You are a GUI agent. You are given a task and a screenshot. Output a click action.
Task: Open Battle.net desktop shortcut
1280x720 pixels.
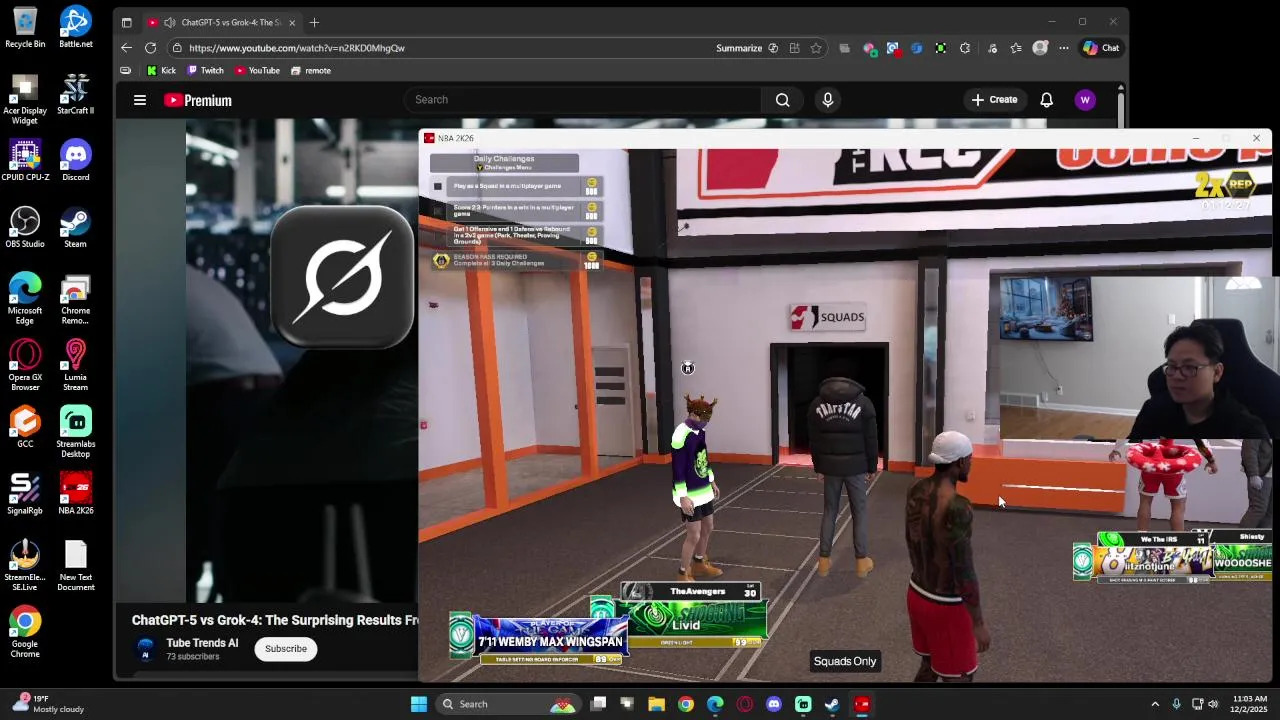pos(75,28)
